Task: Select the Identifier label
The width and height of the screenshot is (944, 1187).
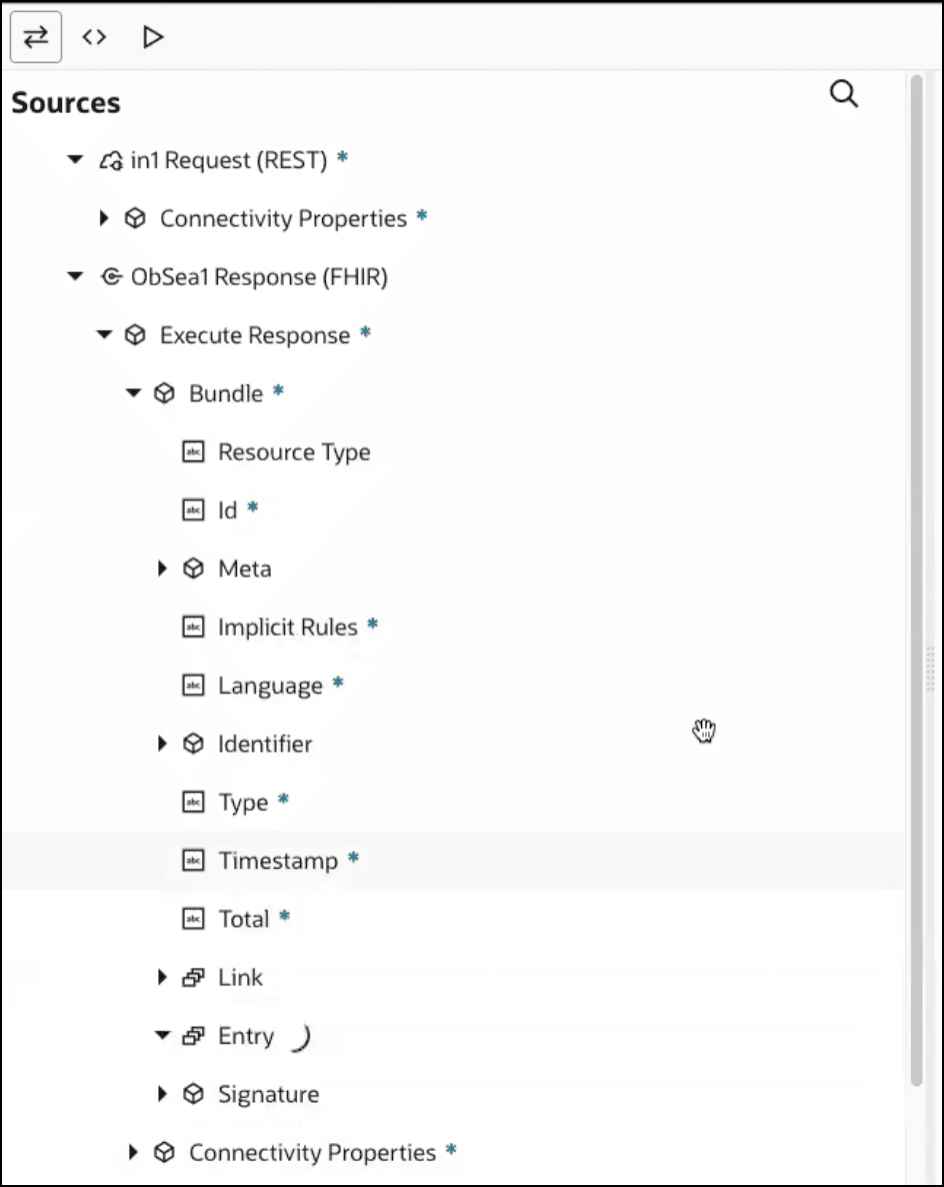Action: tap(265, 744)
